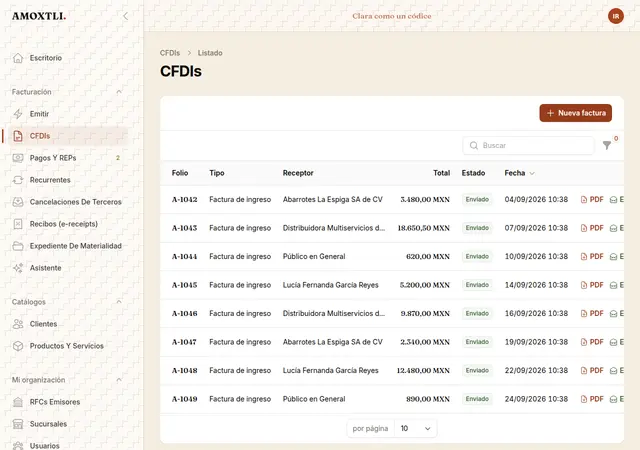Viewport: 640px width, 450px height.
Task: Click the Nueva factura button
Action: point(576,113)
